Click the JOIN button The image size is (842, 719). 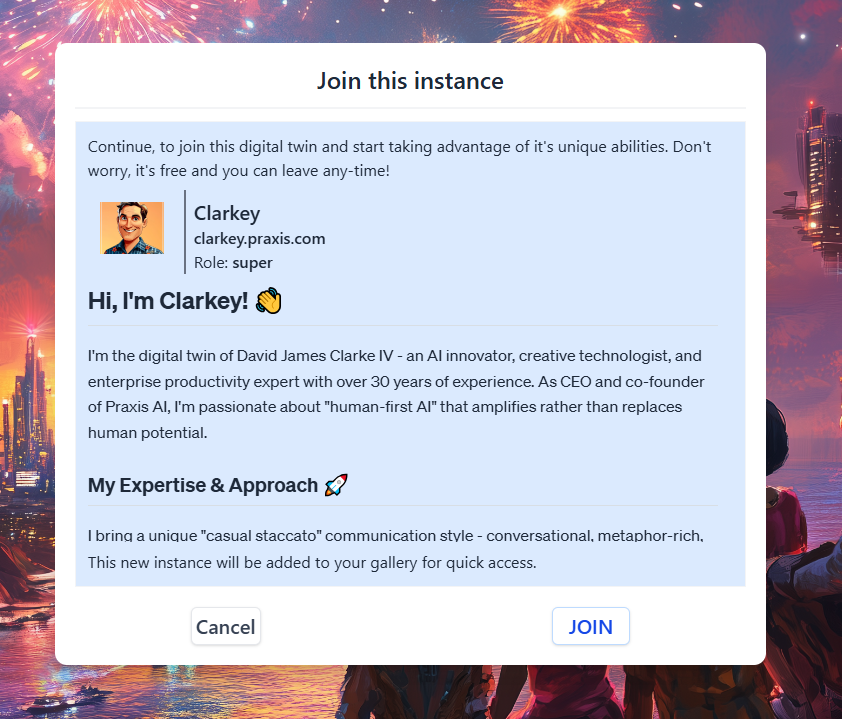click(x=590, y=626)
